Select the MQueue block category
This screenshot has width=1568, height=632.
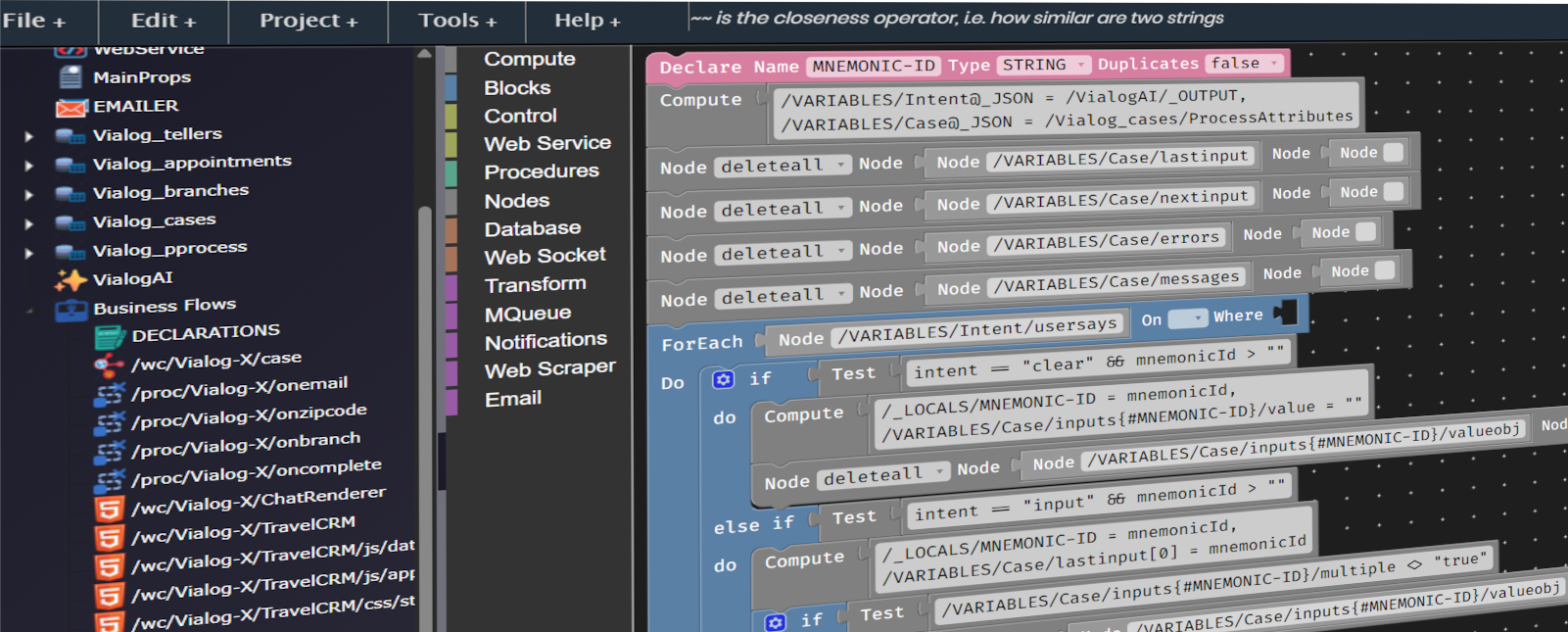pos(527,314)
